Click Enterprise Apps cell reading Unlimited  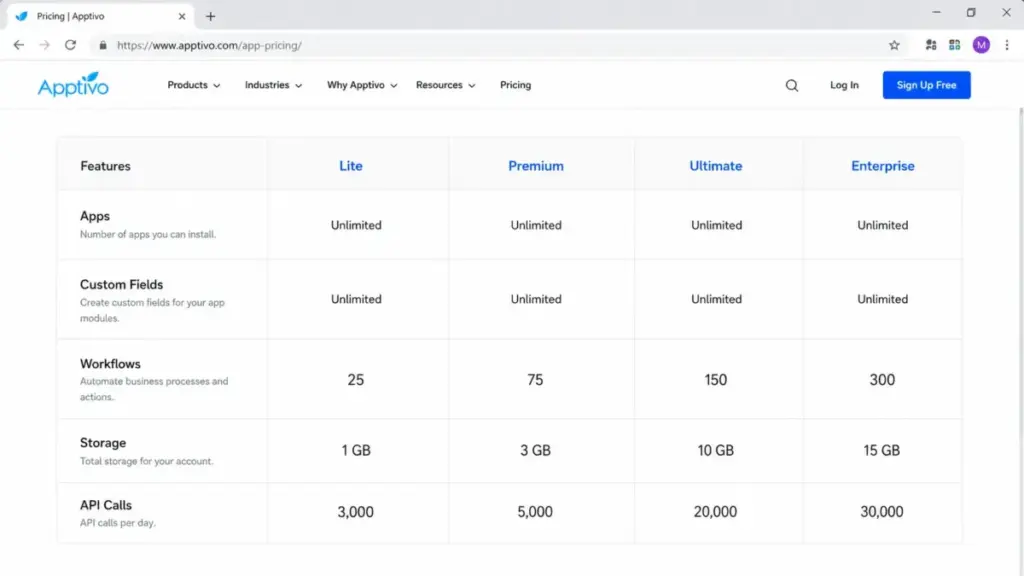882,225
